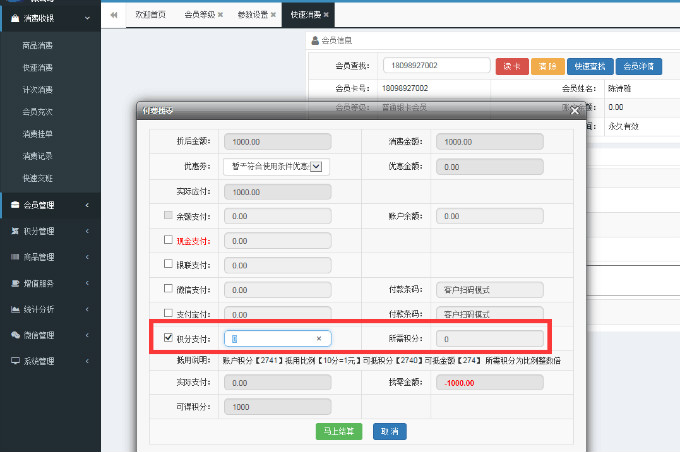Expand the 微信管理 sidebar section
This screenshot has width=680, height=452.
[87, 335]
